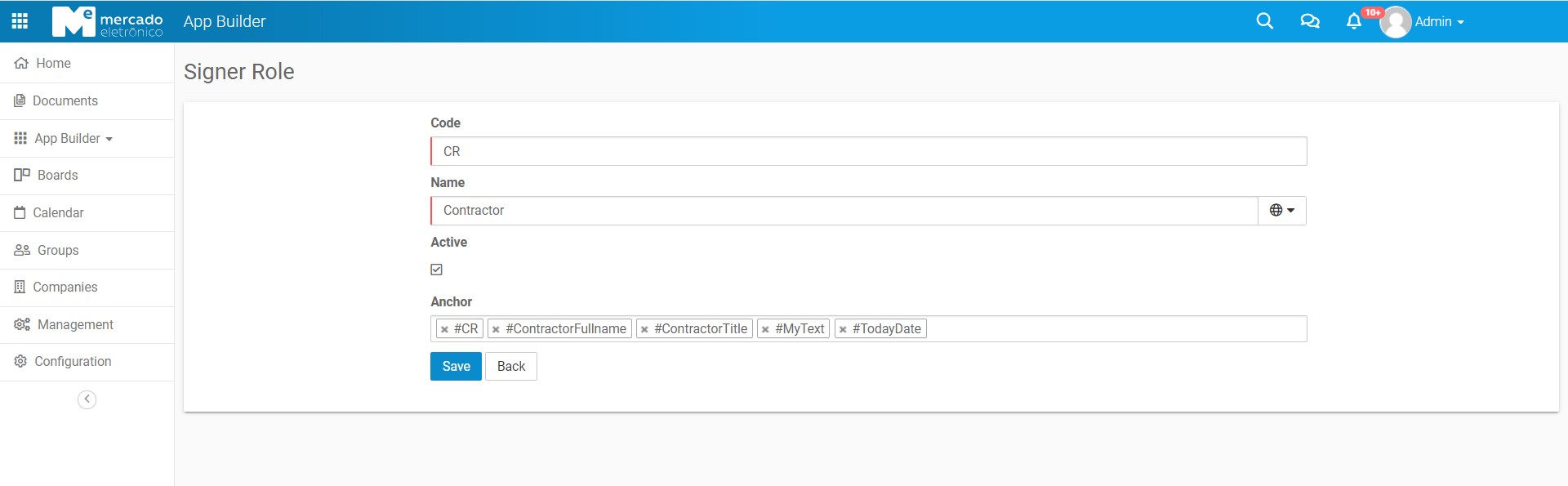Save the signer role
Viewport: 1568px width, 486px height.
click(456, 367)
